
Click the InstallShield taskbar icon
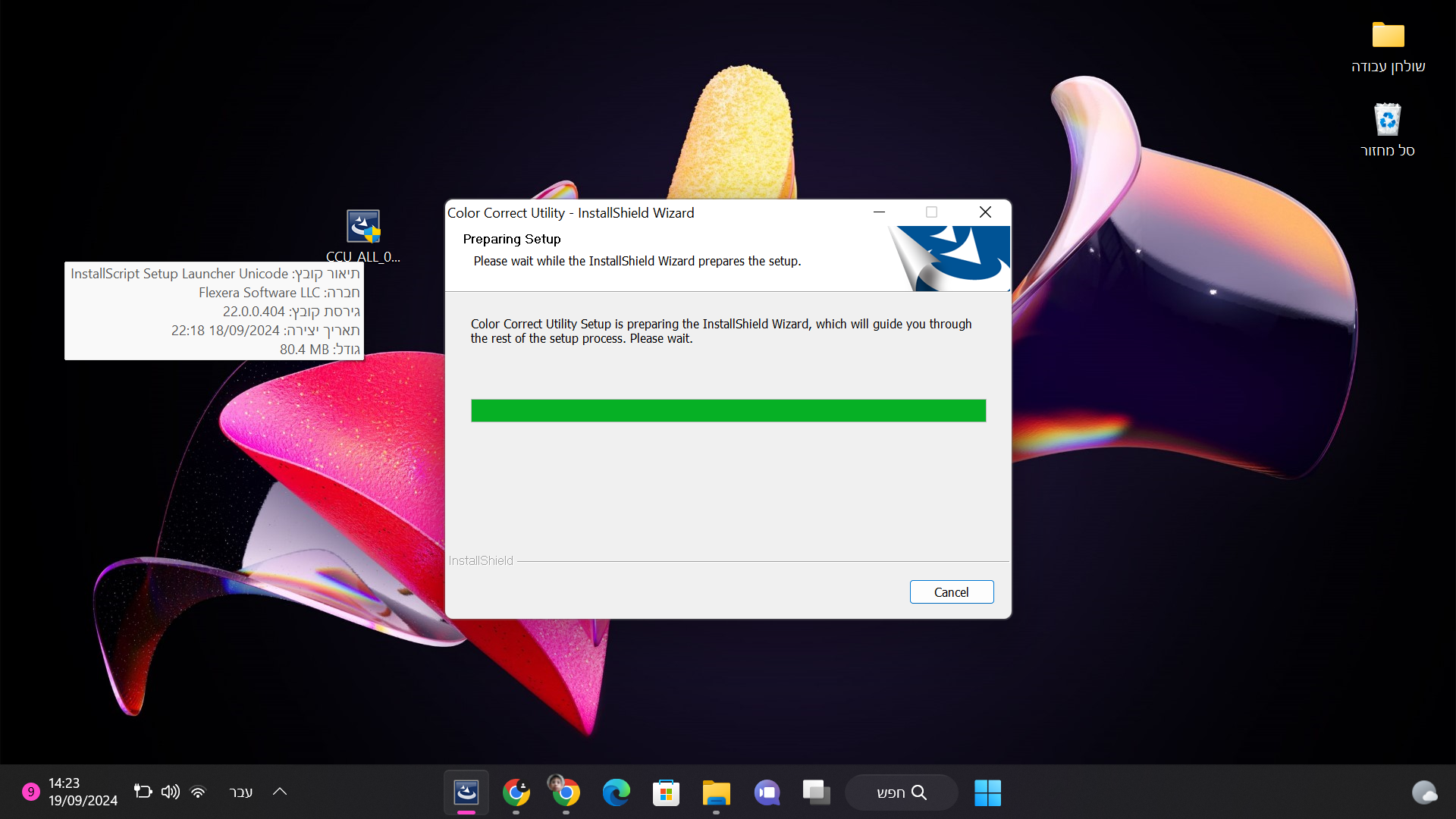coord(466,792)
